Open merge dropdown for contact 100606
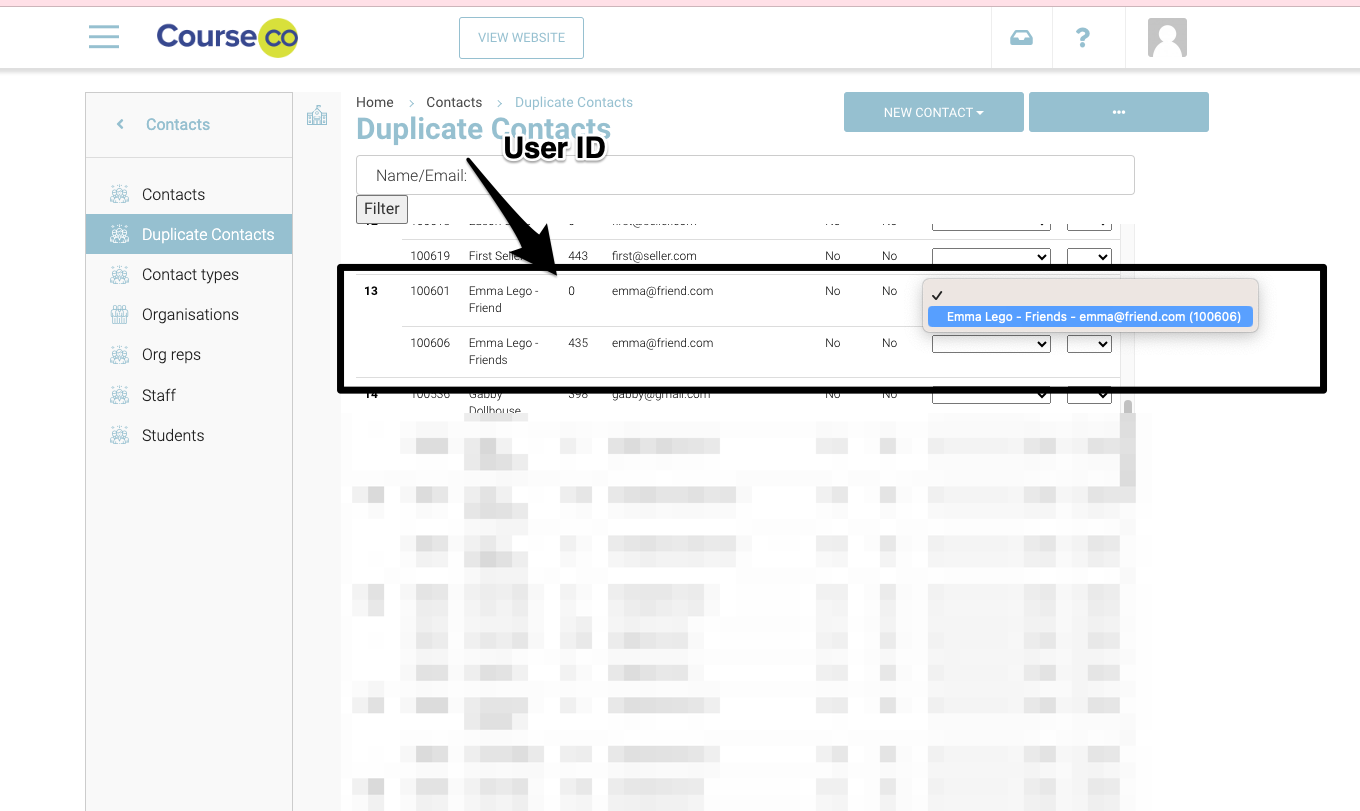The width and height of the screenshot is (1360, 811). 990,344
